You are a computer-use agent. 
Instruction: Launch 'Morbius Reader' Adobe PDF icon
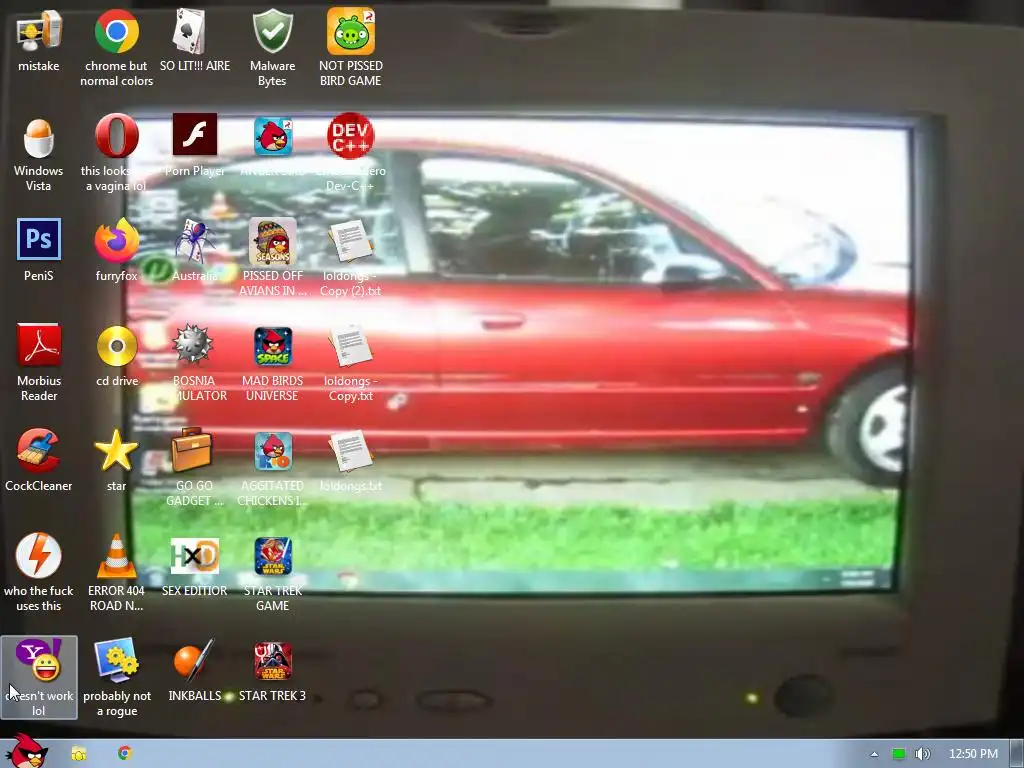click(39, 345)
